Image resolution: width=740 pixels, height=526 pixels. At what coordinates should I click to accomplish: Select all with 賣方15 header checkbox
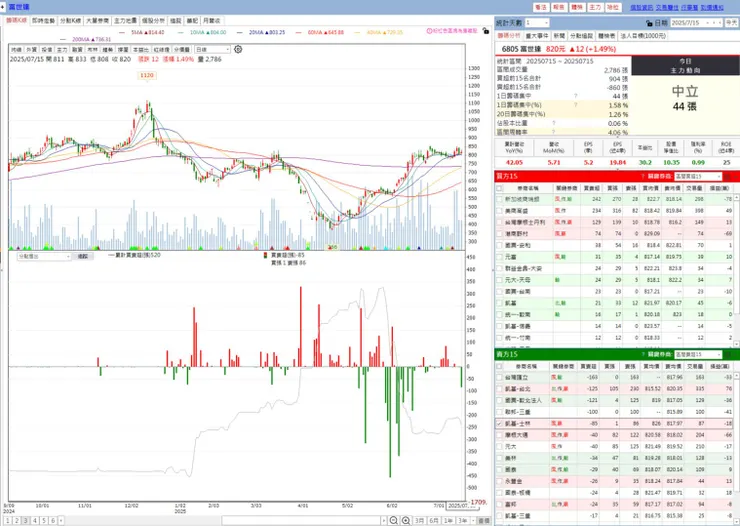pyautogui.click(x=499, y=366)
